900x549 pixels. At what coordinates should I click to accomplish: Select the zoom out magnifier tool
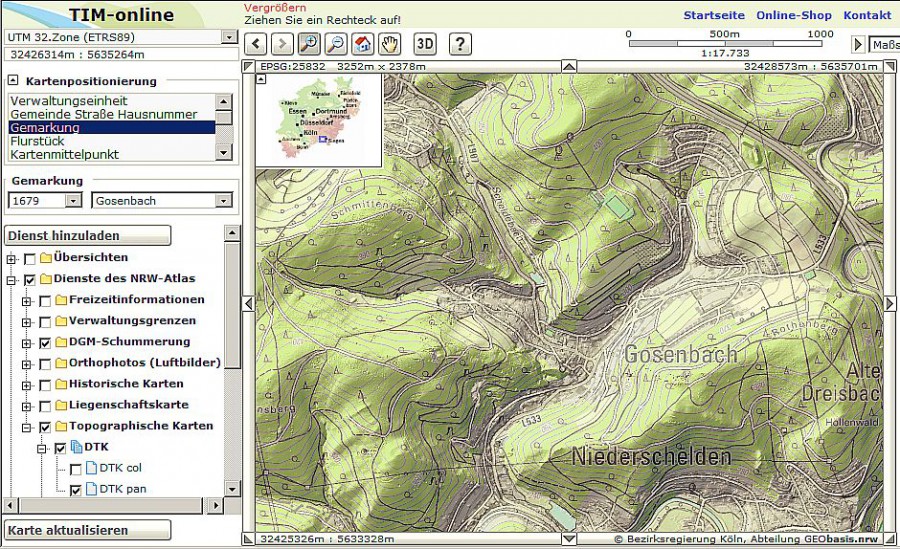coord(335,43)
